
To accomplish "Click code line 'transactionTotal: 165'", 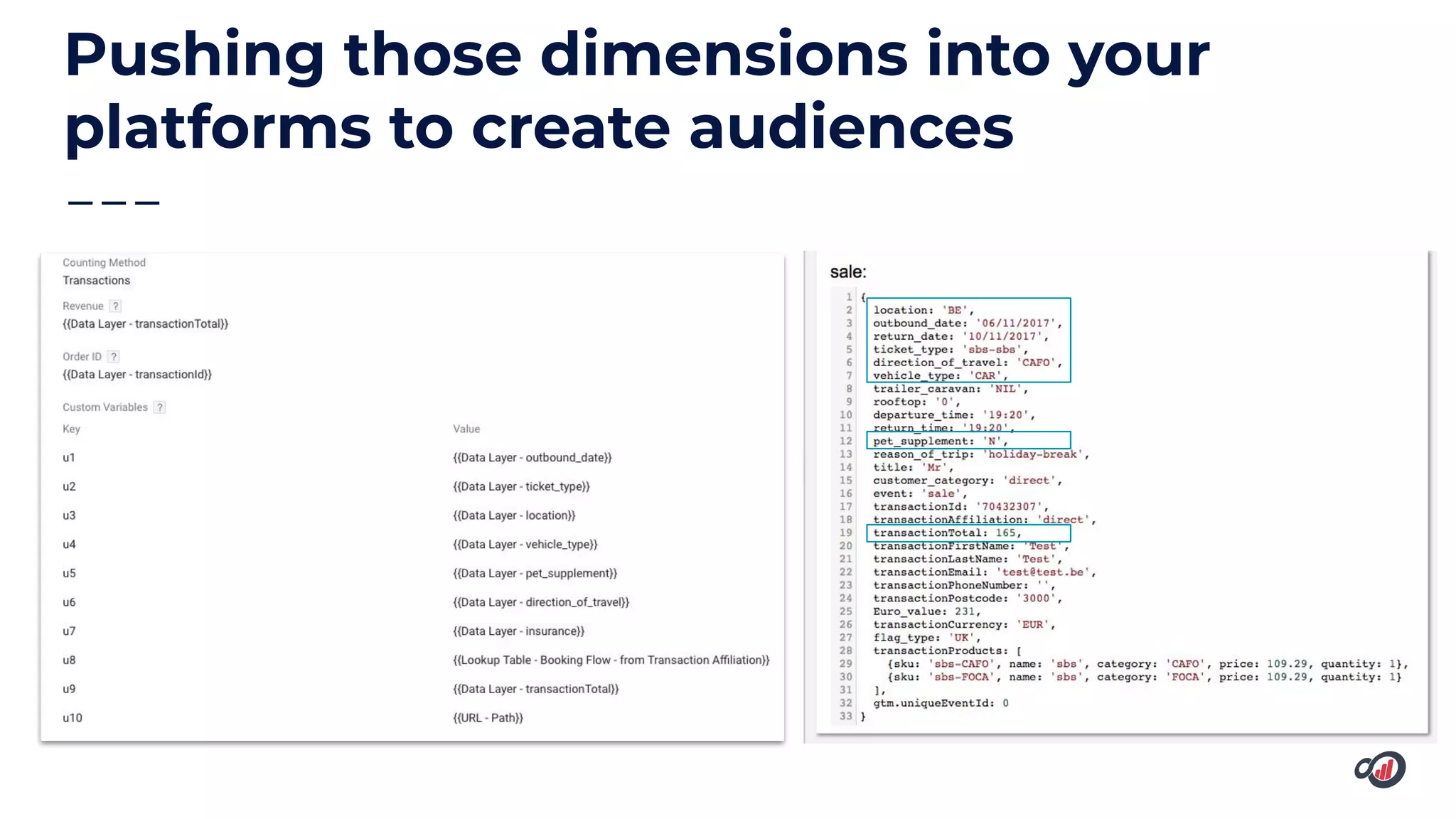I will point(947,533).
